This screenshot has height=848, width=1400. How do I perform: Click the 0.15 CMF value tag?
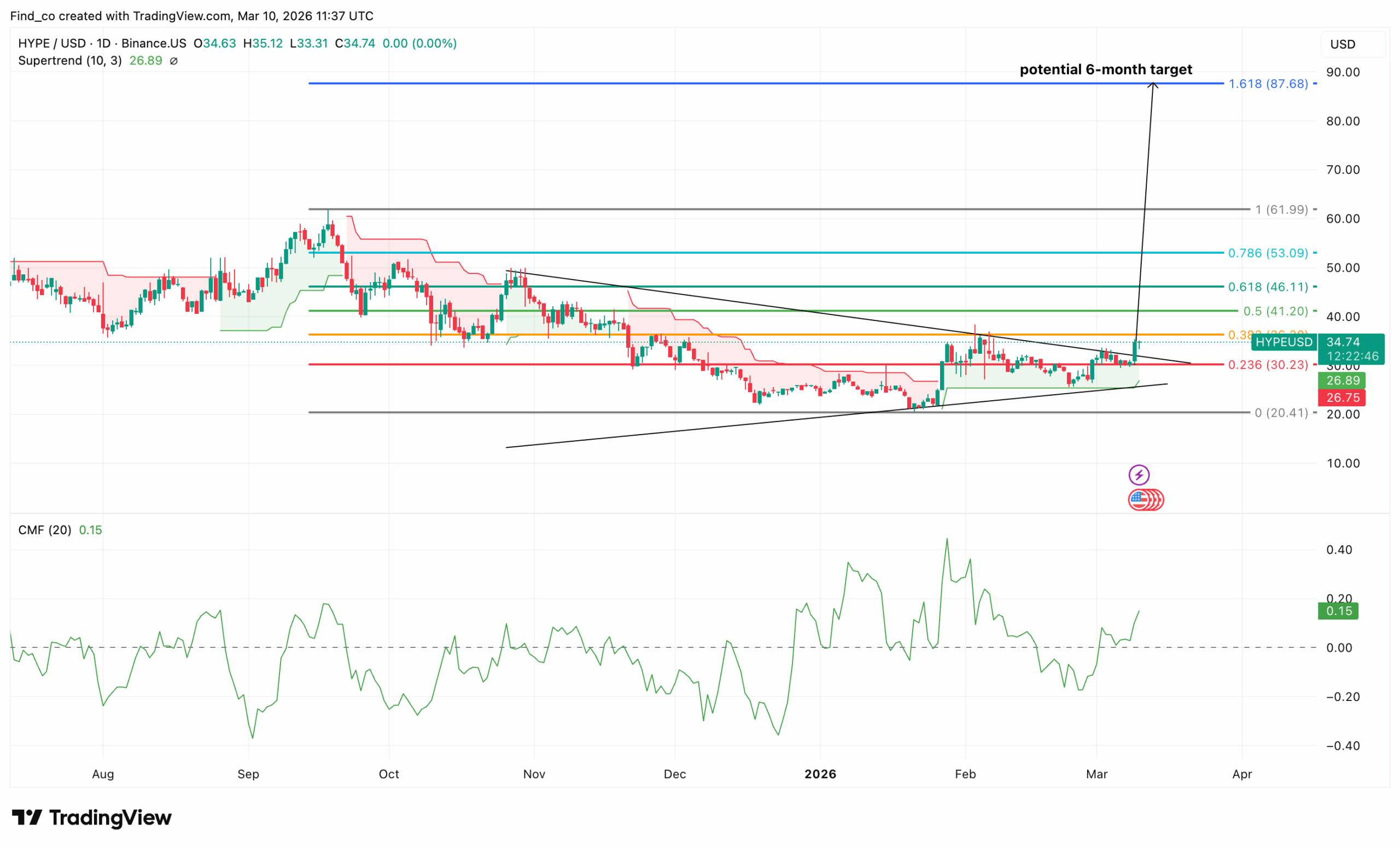[x=1338, y=611]
